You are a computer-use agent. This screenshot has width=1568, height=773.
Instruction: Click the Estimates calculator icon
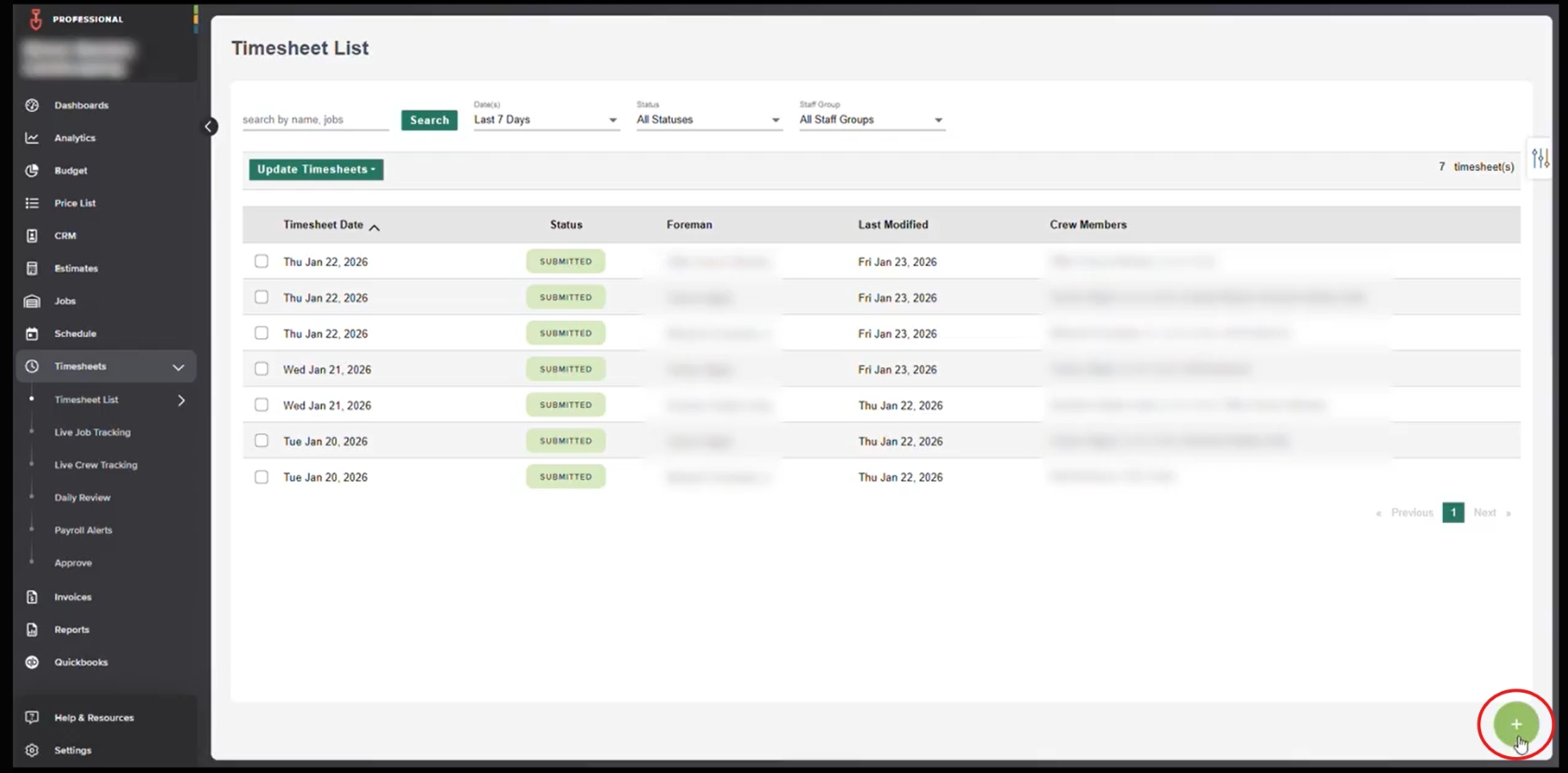click(32, 269)
